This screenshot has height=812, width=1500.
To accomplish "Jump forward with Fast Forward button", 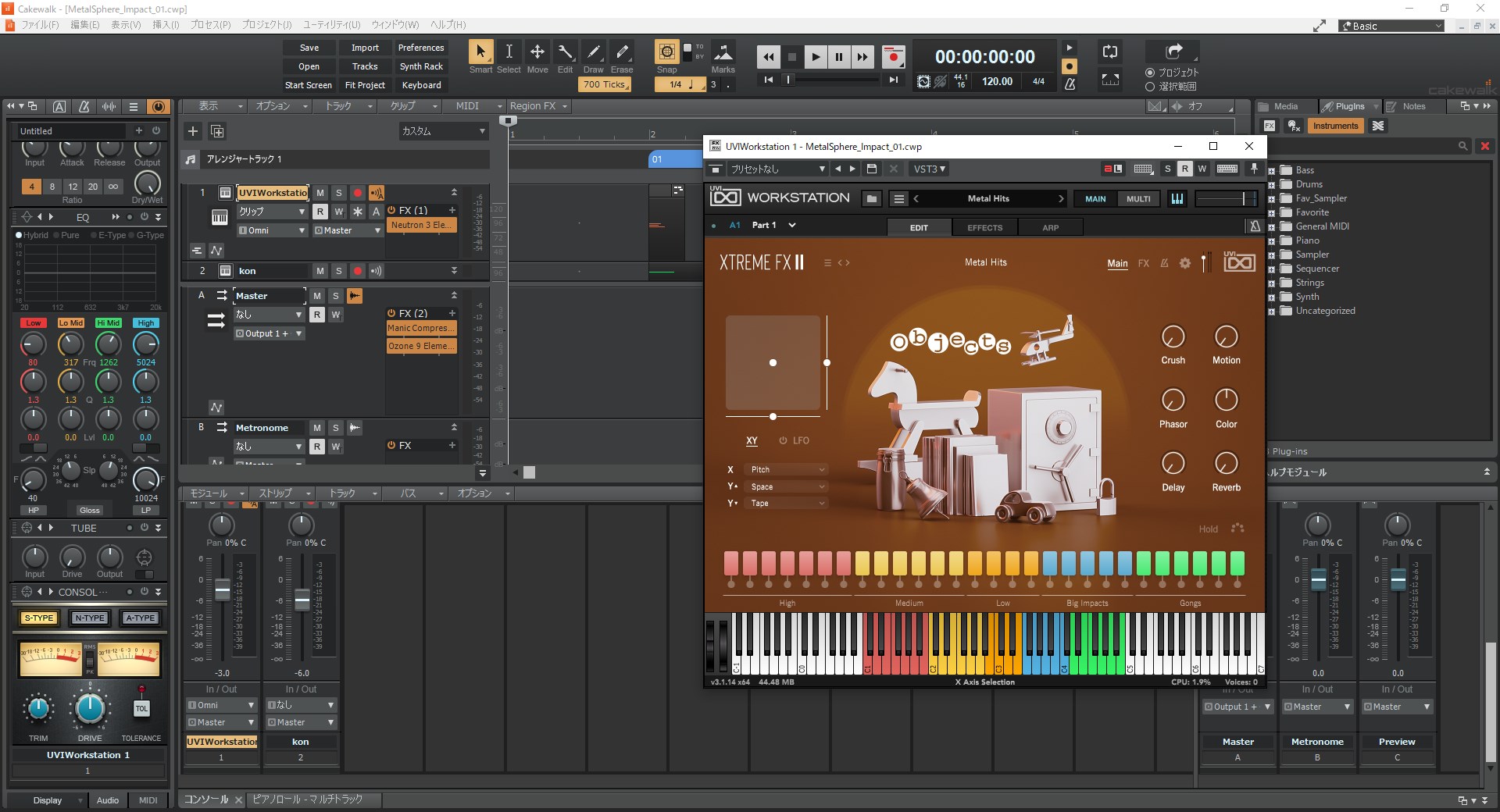I will click(862, 57).
